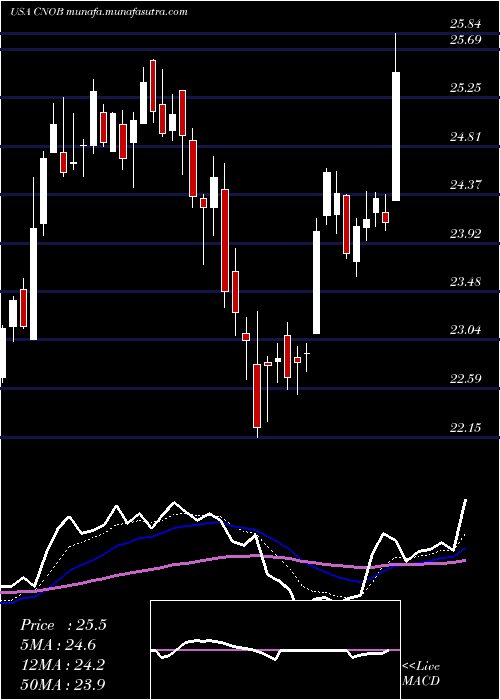The height and width of the screenshot is (700, 500).
Task: Click the '<<Live MACD' label
Action: pyautogui.click(x=421, y=674)
